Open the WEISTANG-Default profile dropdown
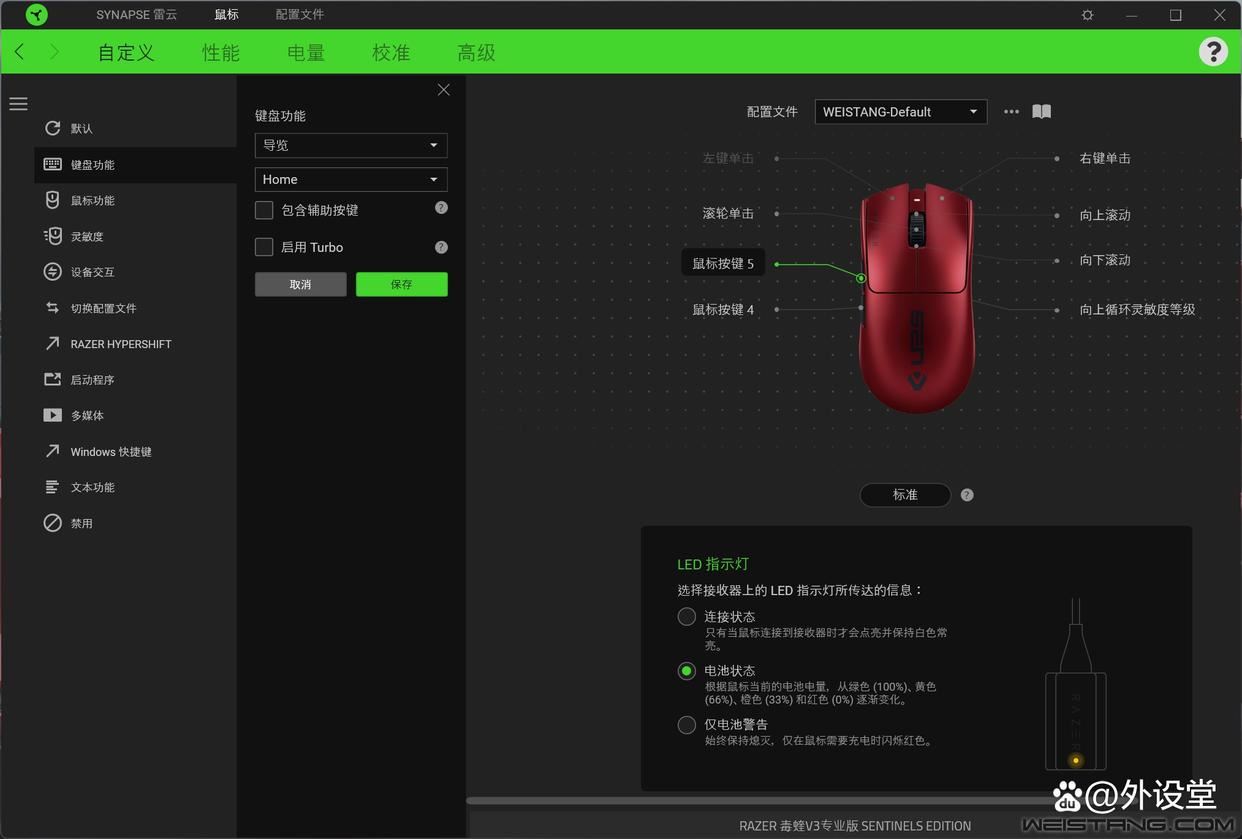Viewport: 1242px width, 839px height. click(x=899, y=111)
